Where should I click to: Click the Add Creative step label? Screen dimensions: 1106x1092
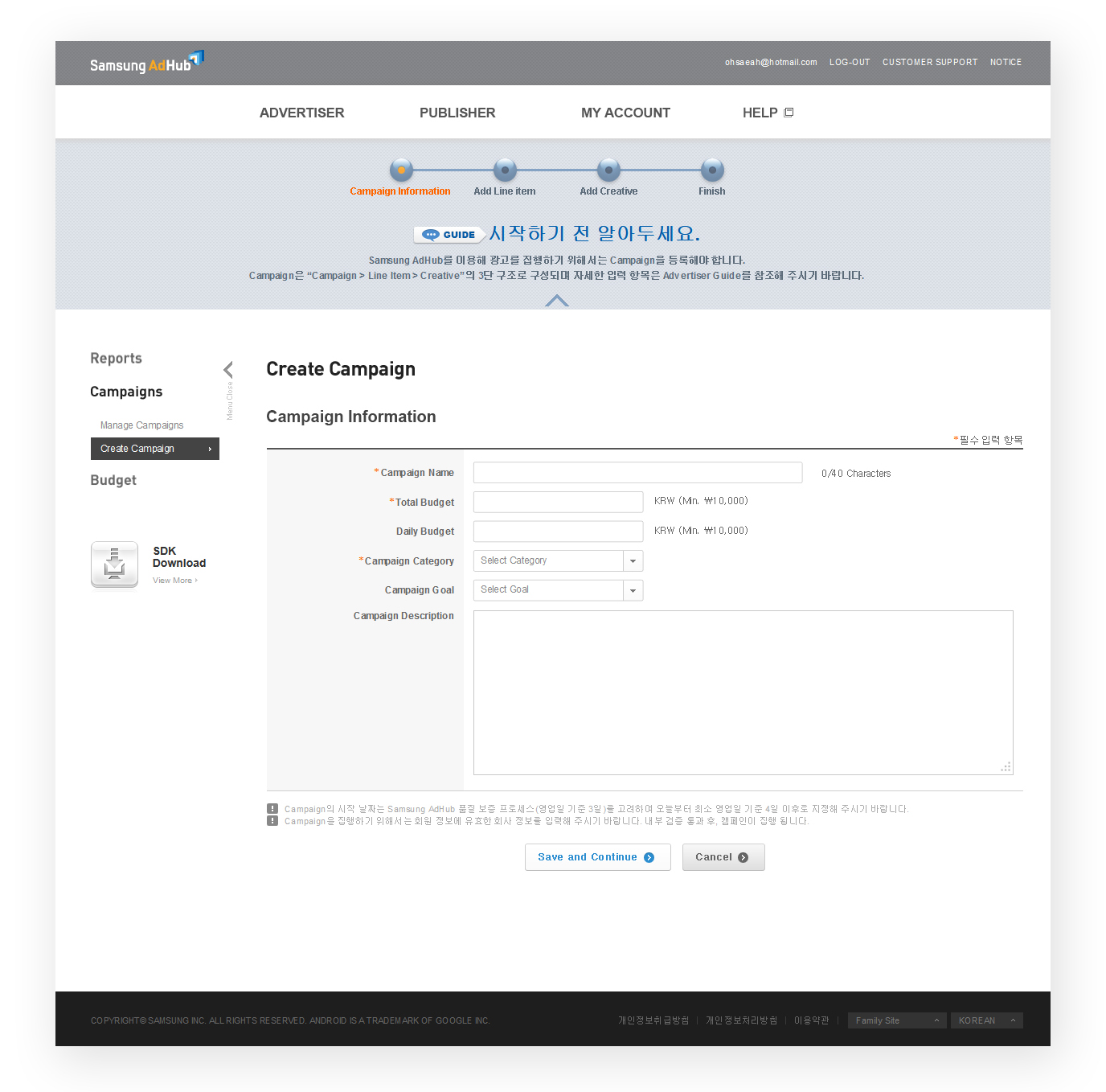point(608,191)
